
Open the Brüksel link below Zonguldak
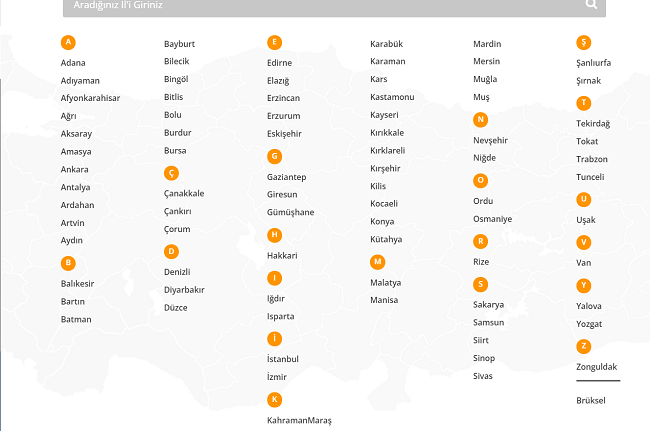click(x=591, y=400)
